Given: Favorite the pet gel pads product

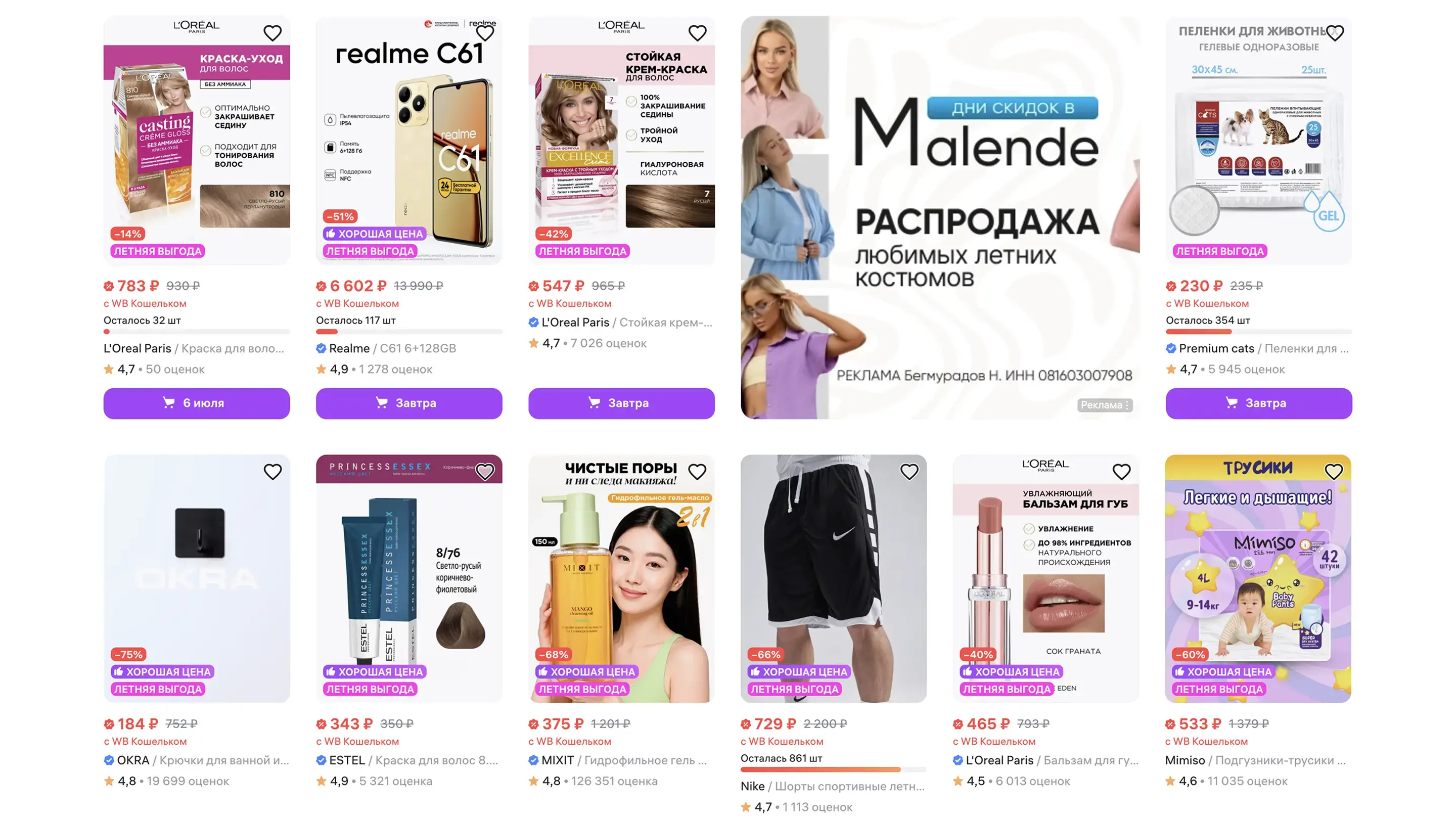Looking at the screenshot, I should click(x=1335, y=33).
